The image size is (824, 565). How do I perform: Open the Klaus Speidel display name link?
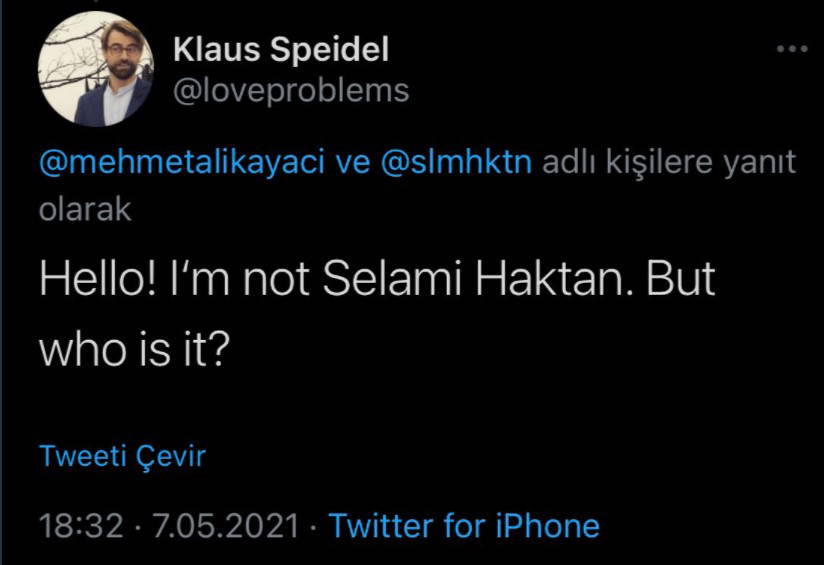(281, 49)
